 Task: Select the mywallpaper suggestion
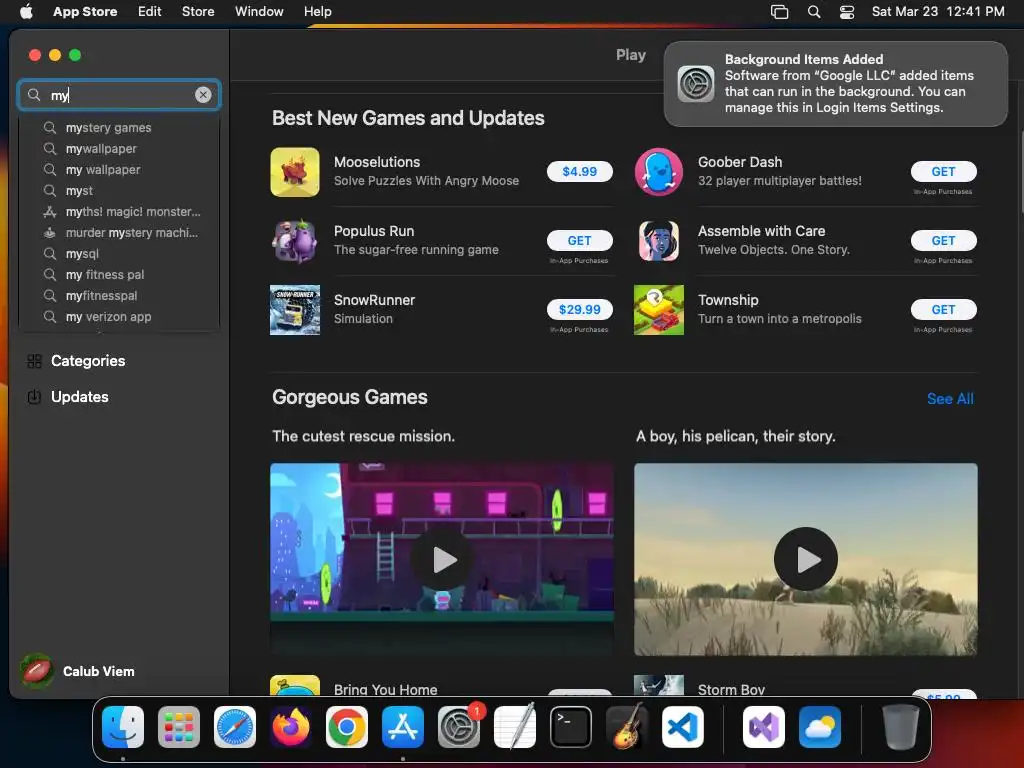click(119, 148)
